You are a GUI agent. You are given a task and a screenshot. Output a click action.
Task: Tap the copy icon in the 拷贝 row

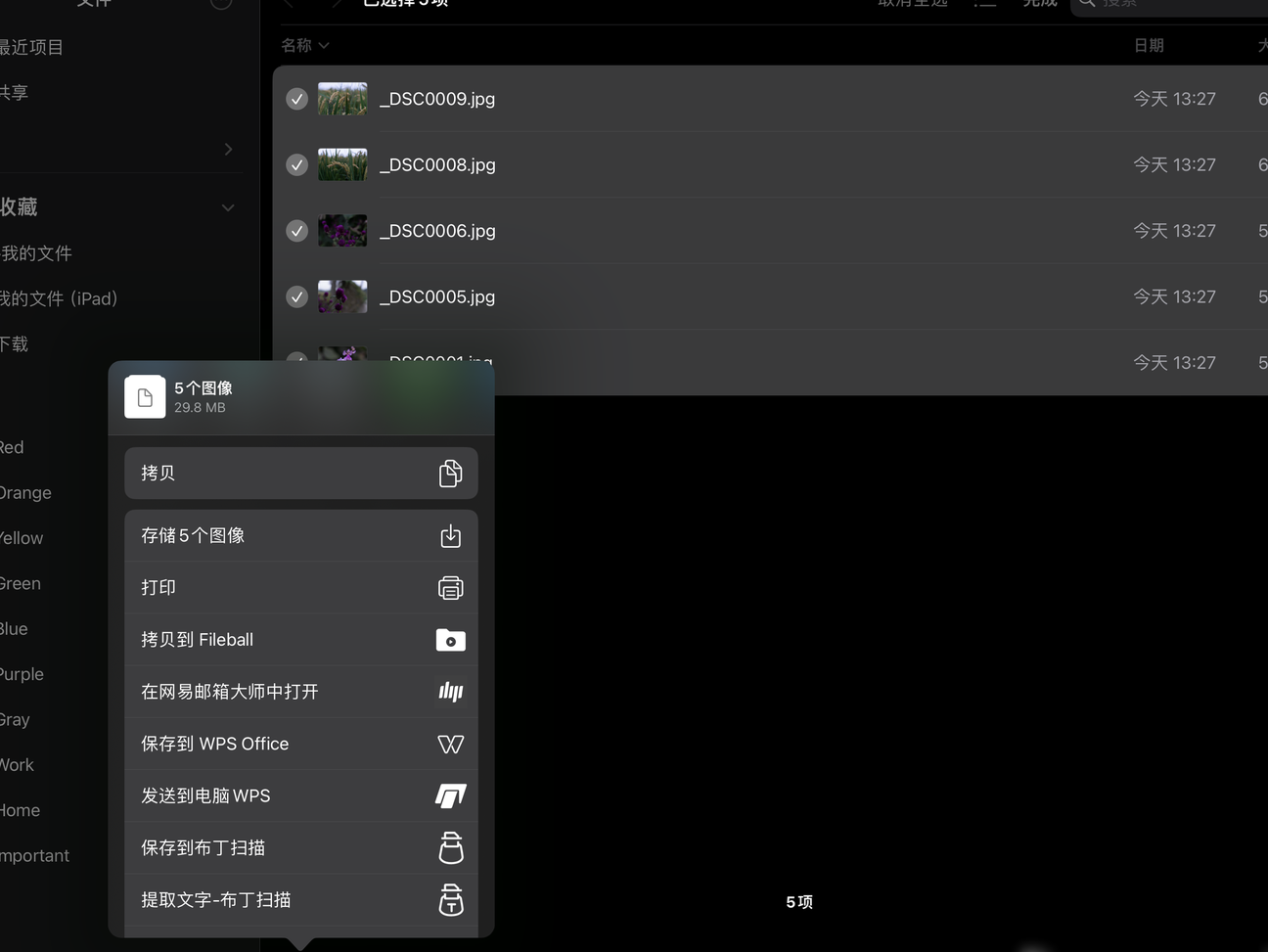click(450, 474)
